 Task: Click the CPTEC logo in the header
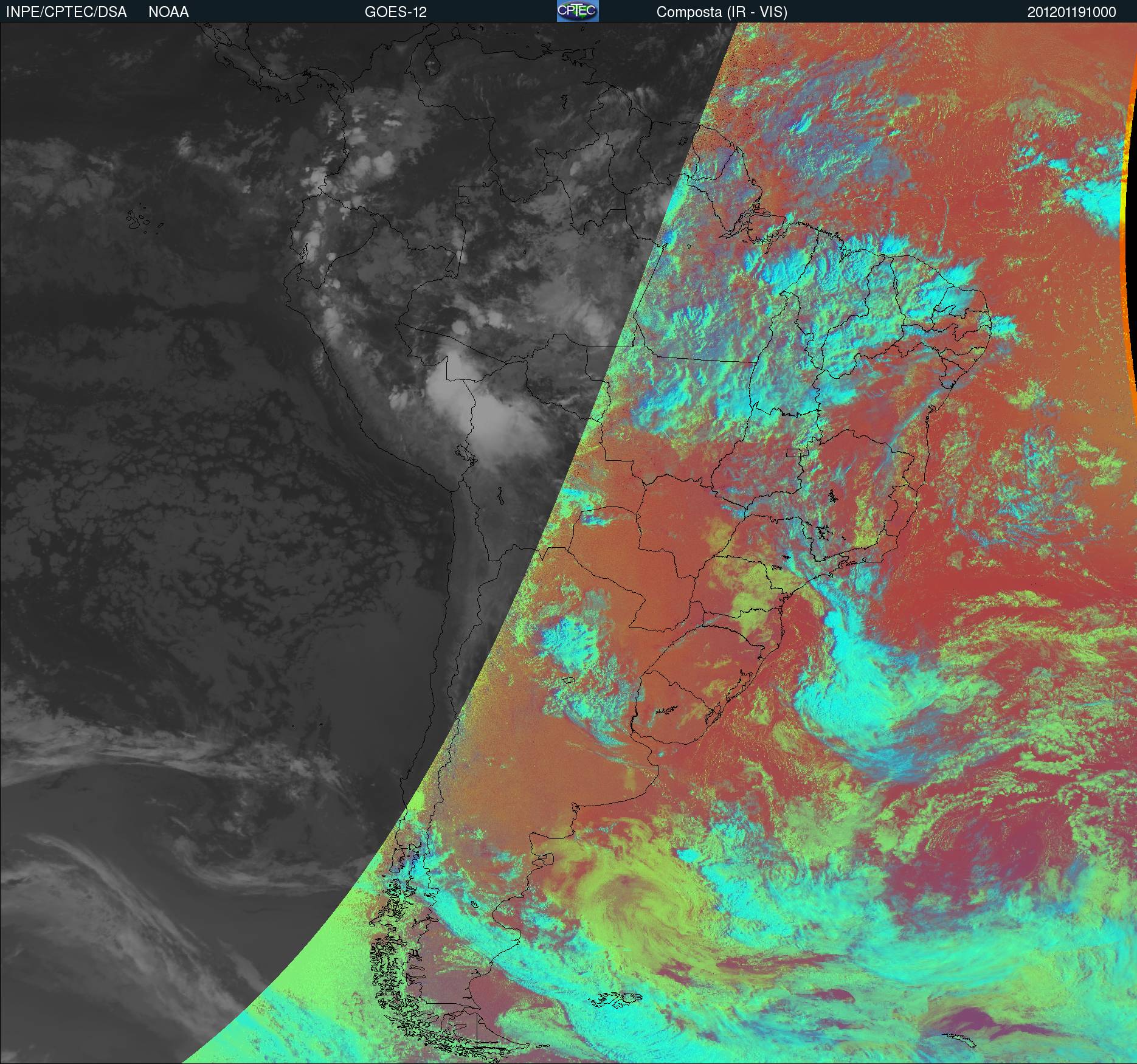577,11
